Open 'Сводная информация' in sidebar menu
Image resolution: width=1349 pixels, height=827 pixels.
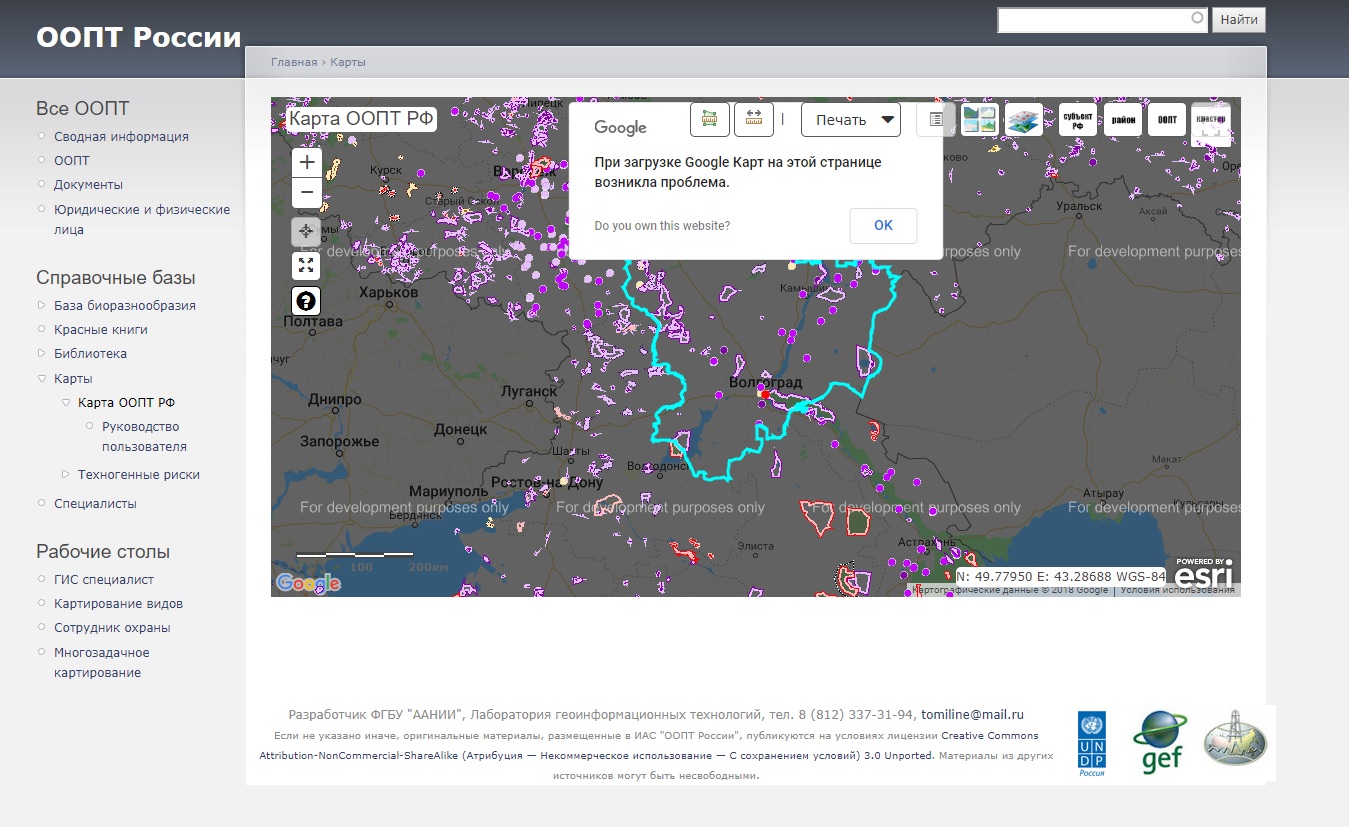121,137
